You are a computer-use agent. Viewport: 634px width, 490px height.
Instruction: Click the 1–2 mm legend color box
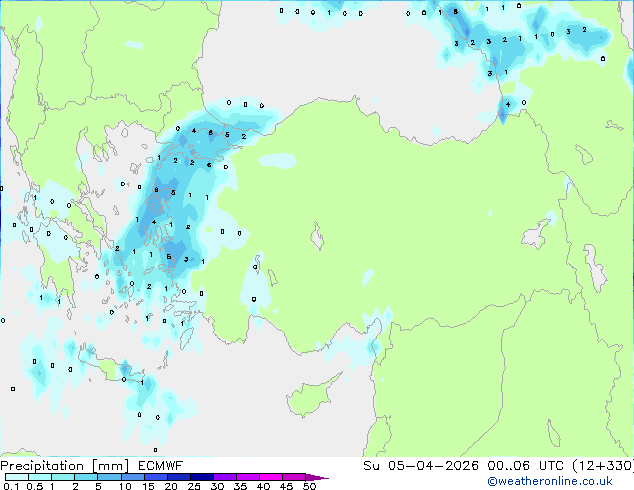click(63, 477)
